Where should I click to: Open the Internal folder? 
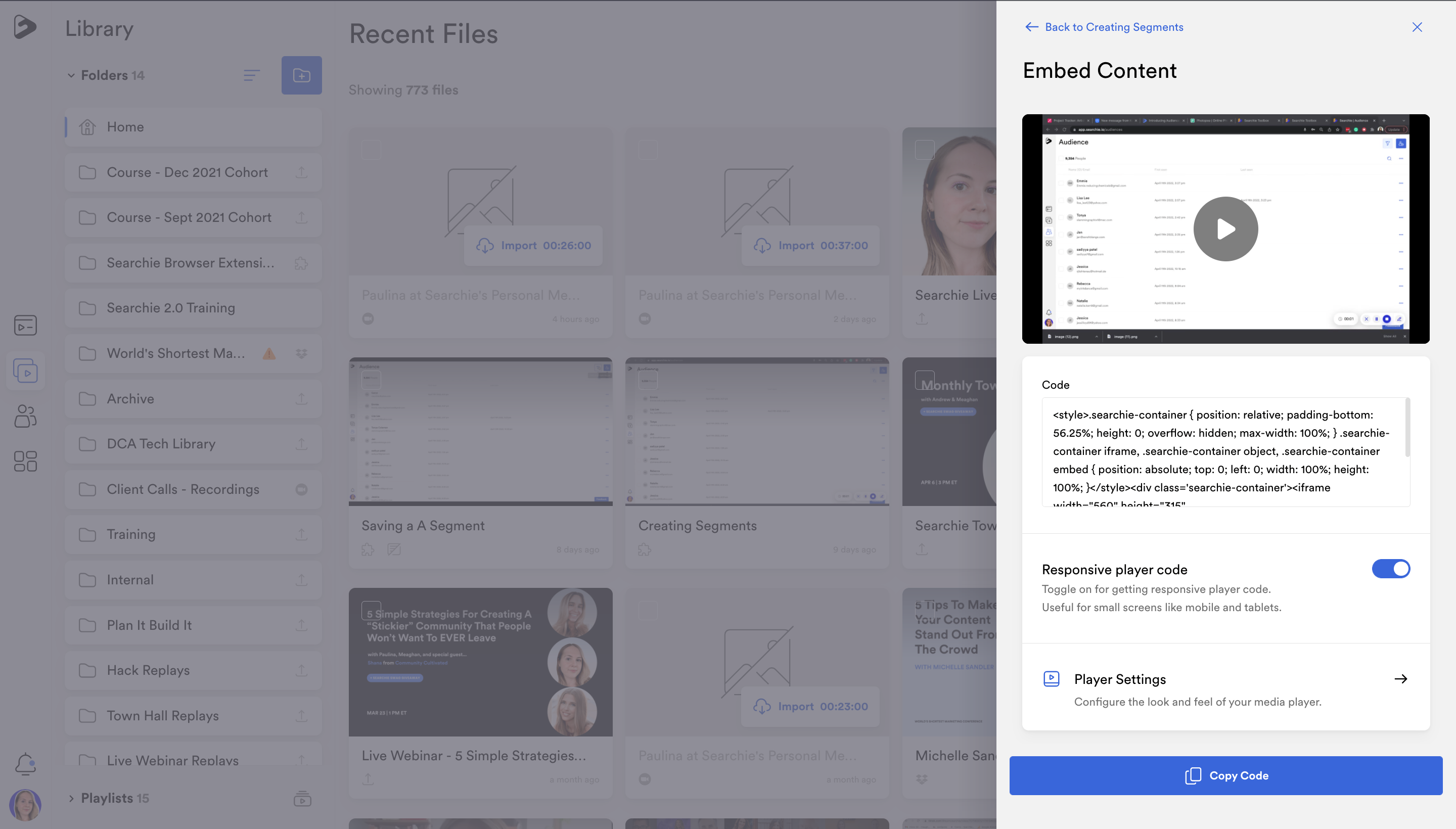pyautogui.click(x=194, y=580)
